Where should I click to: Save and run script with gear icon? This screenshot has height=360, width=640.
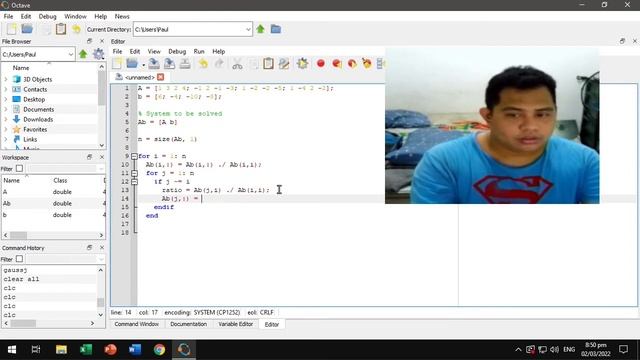coord(302,63)
